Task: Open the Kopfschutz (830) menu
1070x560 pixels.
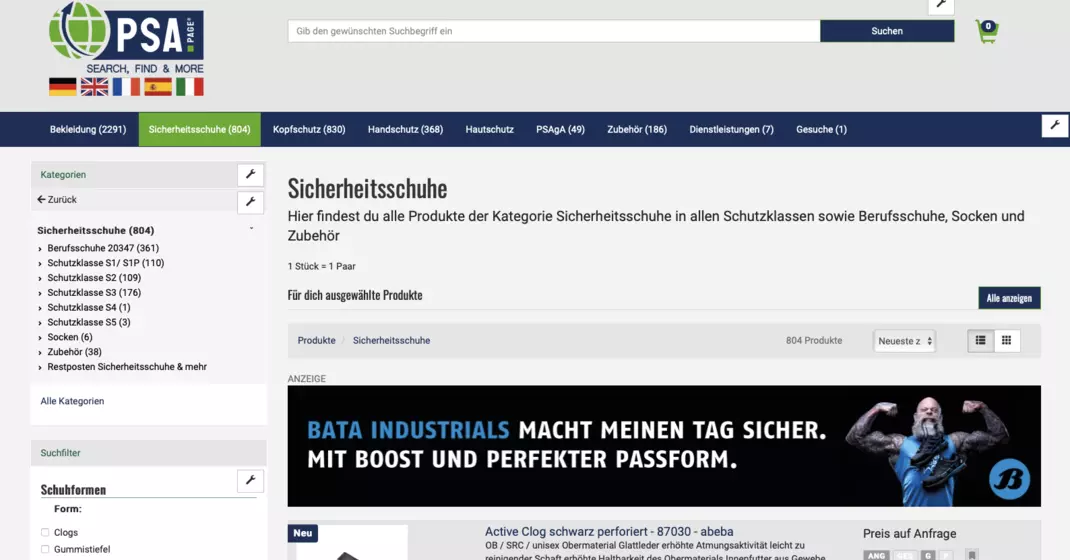Action: point(309,130)
